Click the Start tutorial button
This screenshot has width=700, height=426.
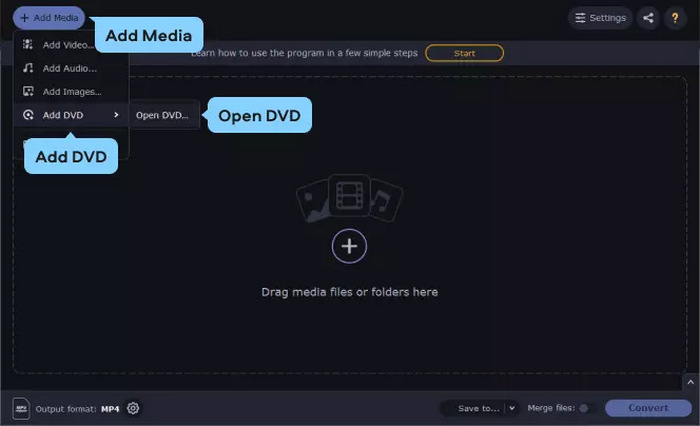click(x=464, y=53)
